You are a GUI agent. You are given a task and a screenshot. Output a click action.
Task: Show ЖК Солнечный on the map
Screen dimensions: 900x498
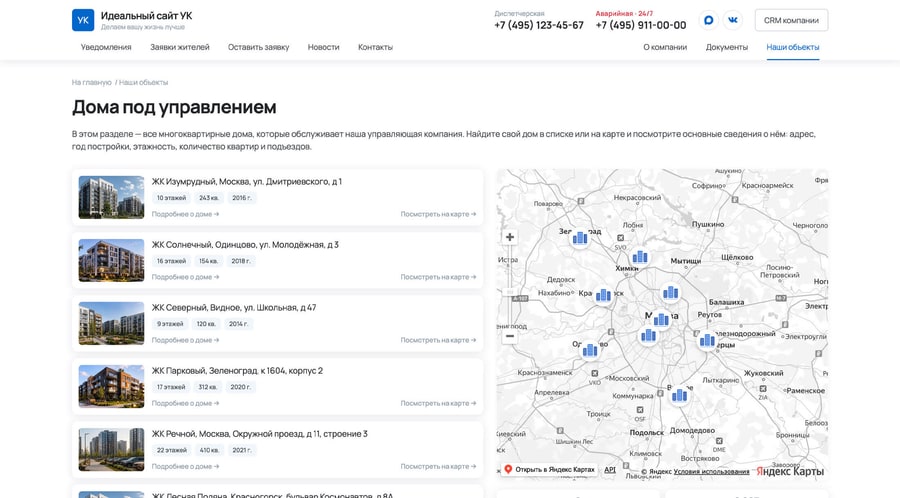[x=438, y=277]
